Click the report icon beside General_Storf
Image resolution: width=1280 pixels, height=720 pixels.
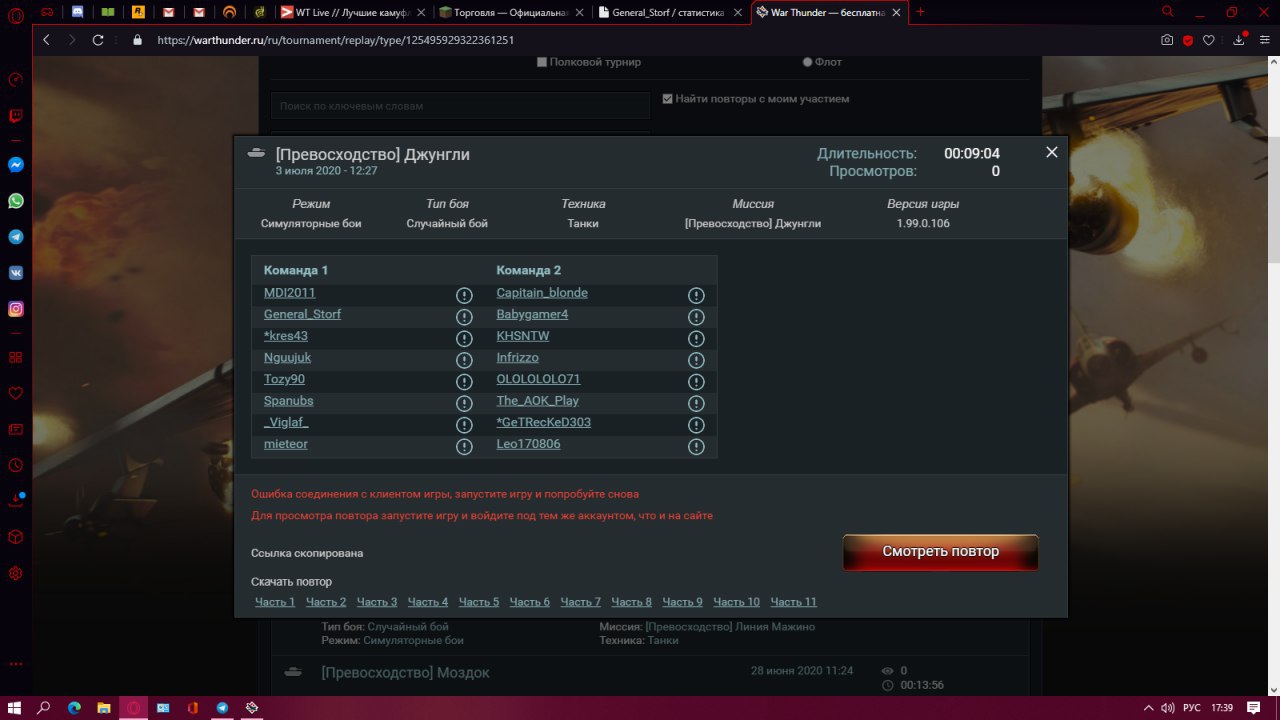[464, 317]
